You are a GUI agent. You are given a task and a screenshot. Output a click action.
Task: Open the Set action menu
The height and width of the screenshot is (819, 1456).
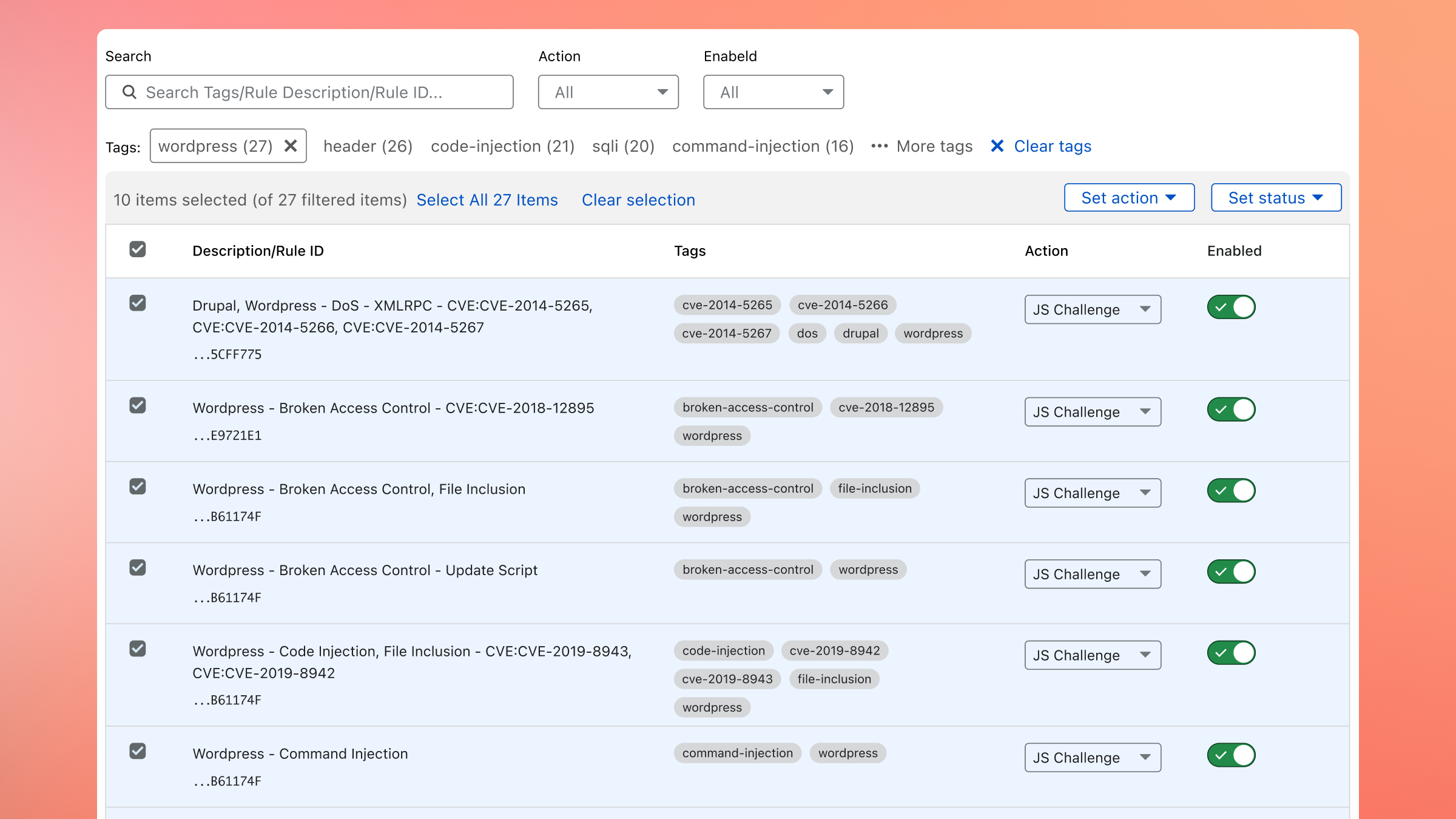tap(1129, 198)
